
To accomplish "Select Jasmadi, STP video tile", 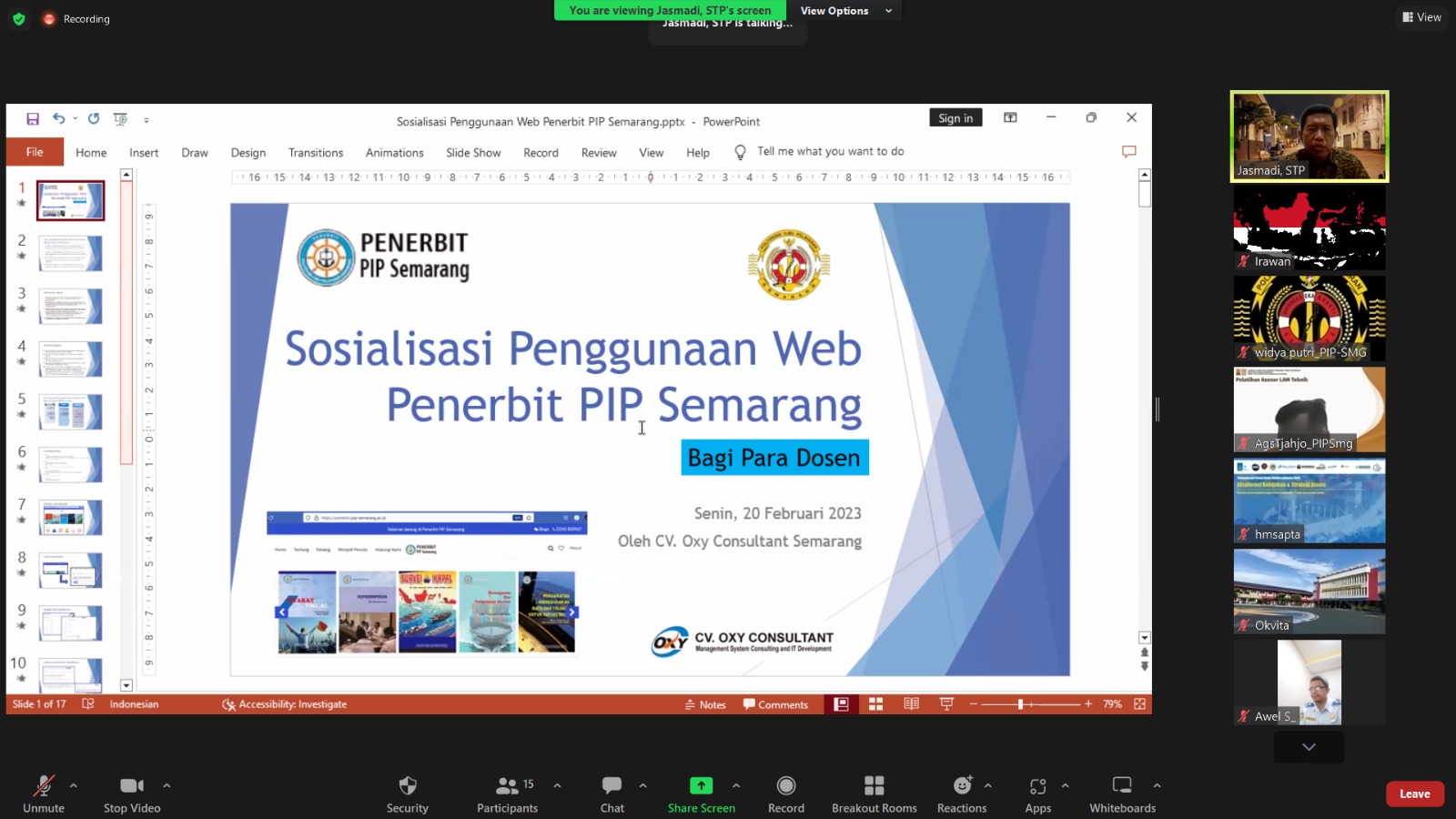I will pyautogui.click(x=1309, y=136).
